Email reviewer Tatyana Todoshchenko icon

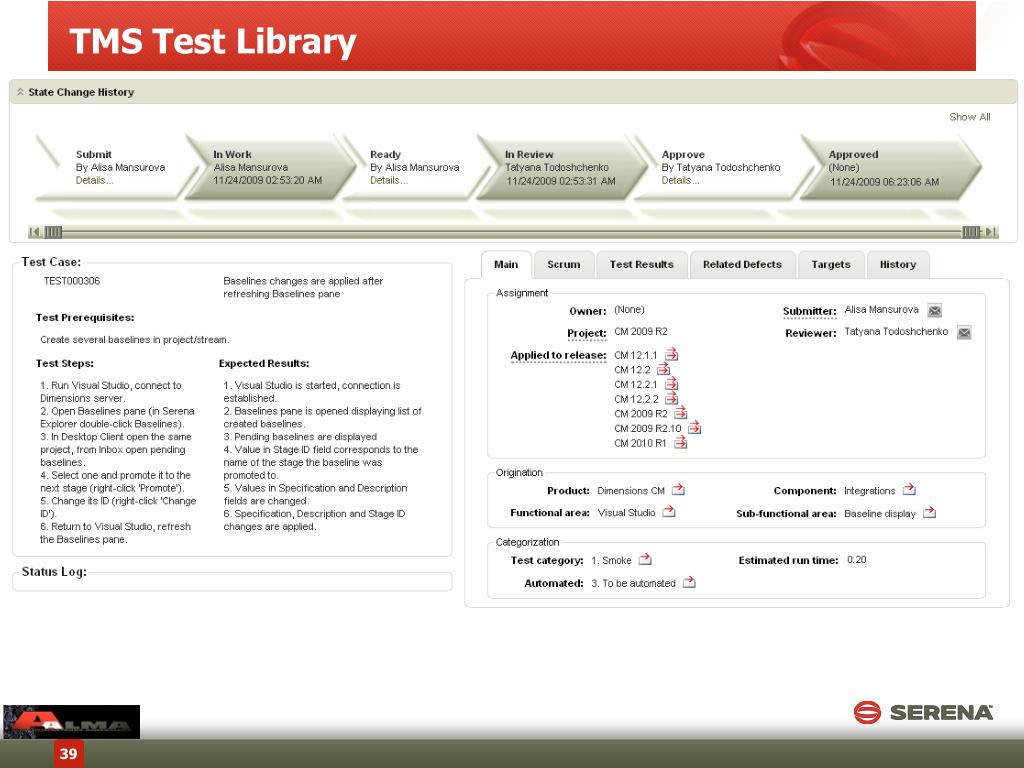[964, 333]
